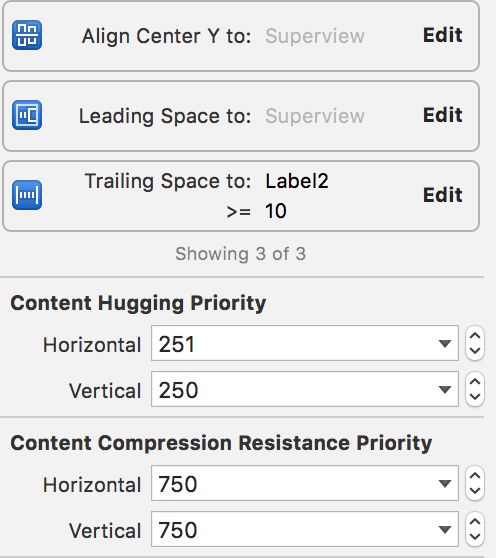Increment Hugging Priority Horizontal stepper up
496x558 pixels.
pos(475,336)
